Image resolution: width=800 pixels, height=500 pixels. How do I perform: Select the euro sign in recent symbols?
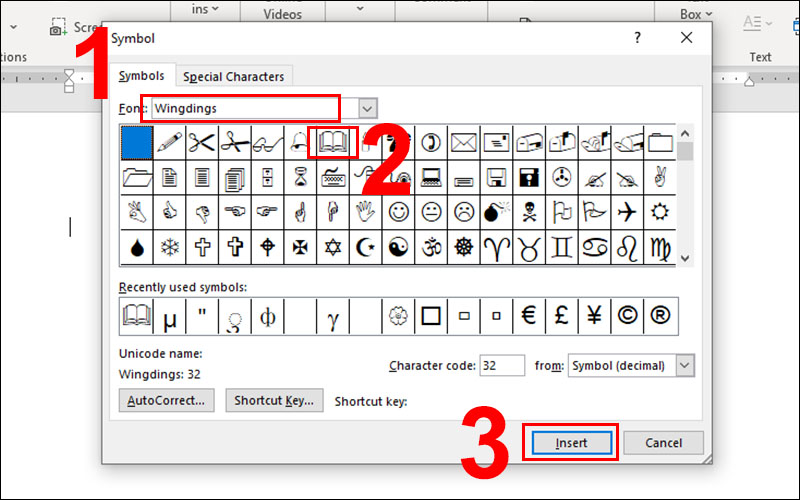click(x=529, y=316)
